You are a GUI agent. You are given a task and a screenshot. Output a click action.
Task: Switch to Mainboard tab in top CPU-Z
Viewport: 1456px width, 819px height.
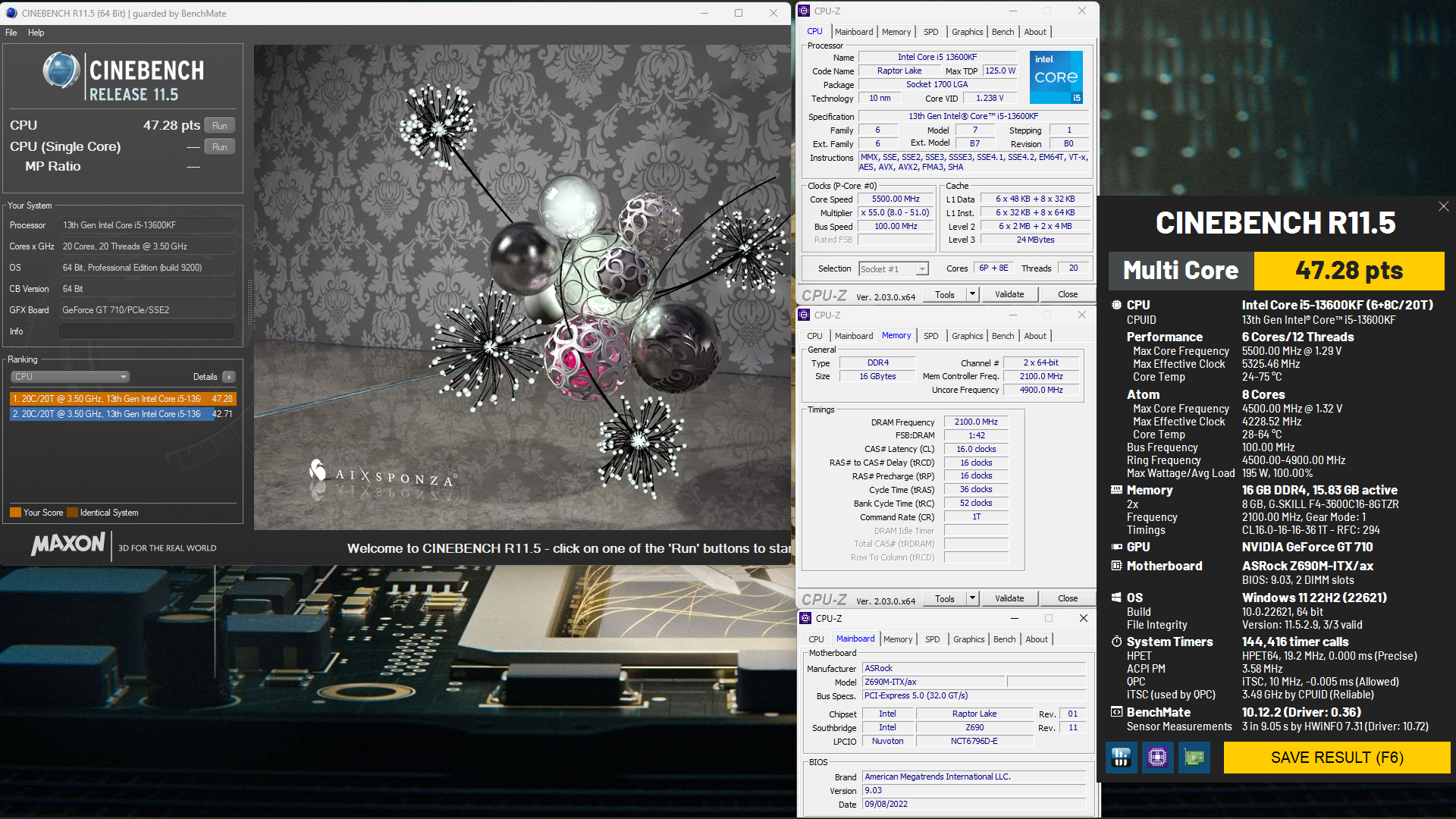coord(854,32)
